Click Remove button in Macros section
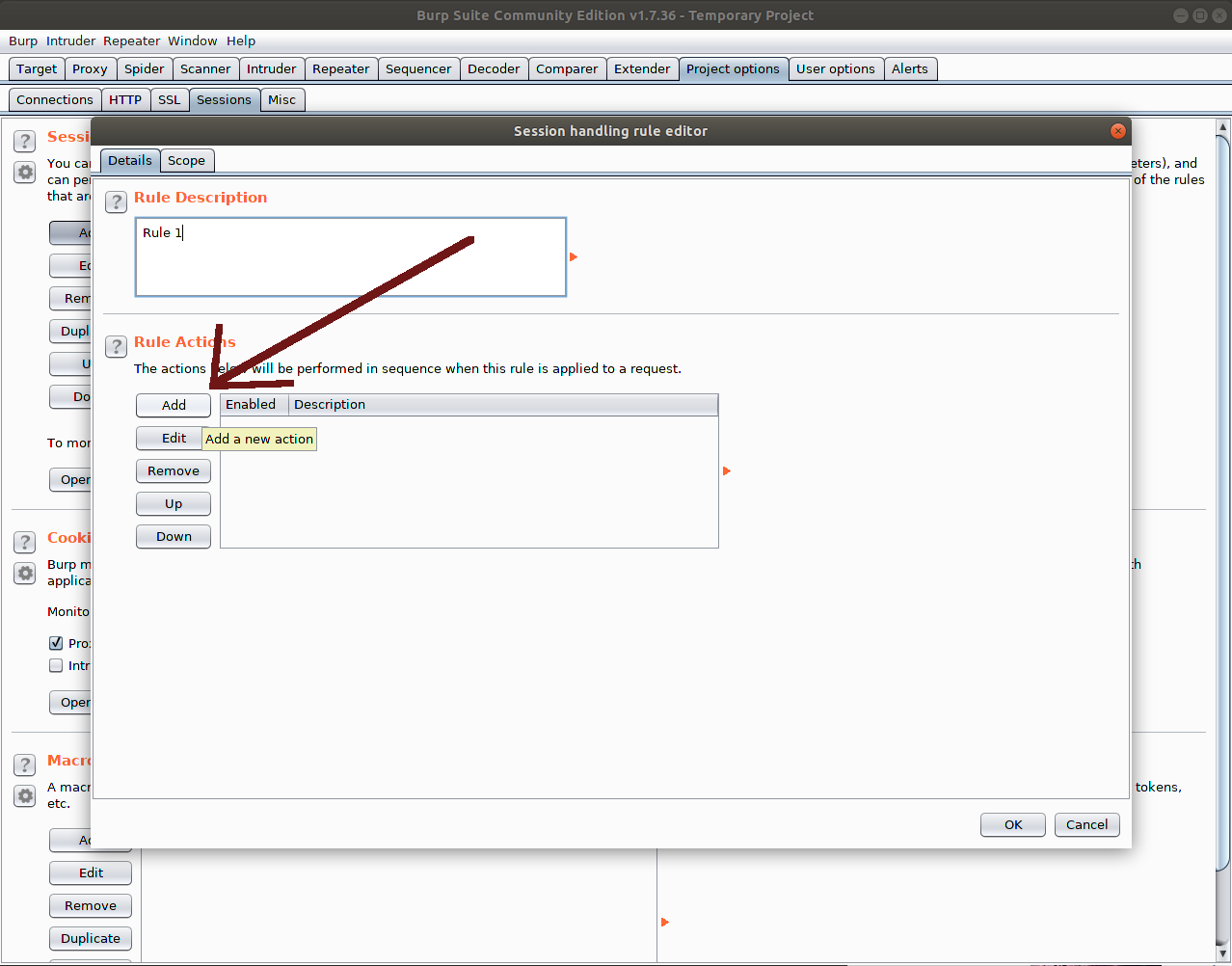This screenshot has width=1232, height=966. [x=91, y=906]
